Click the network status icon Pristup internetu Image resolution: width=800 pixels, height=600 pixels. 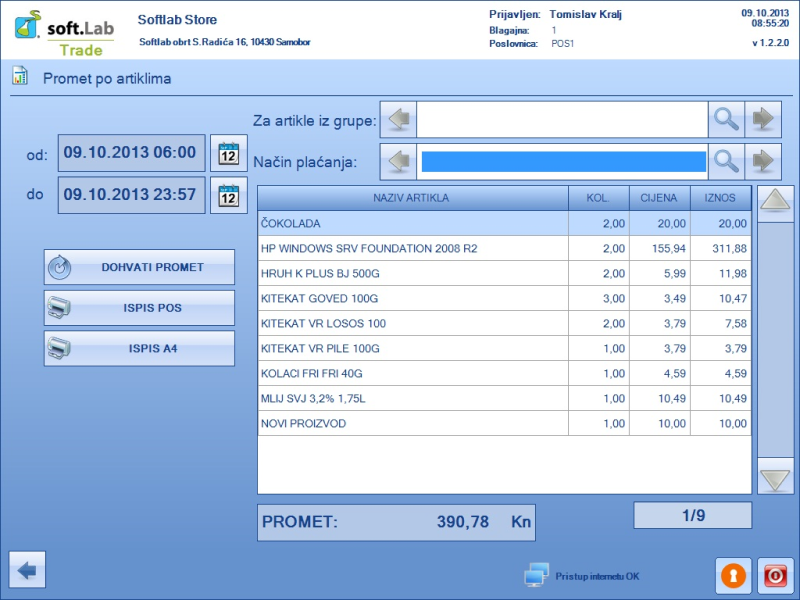(537, 575)
